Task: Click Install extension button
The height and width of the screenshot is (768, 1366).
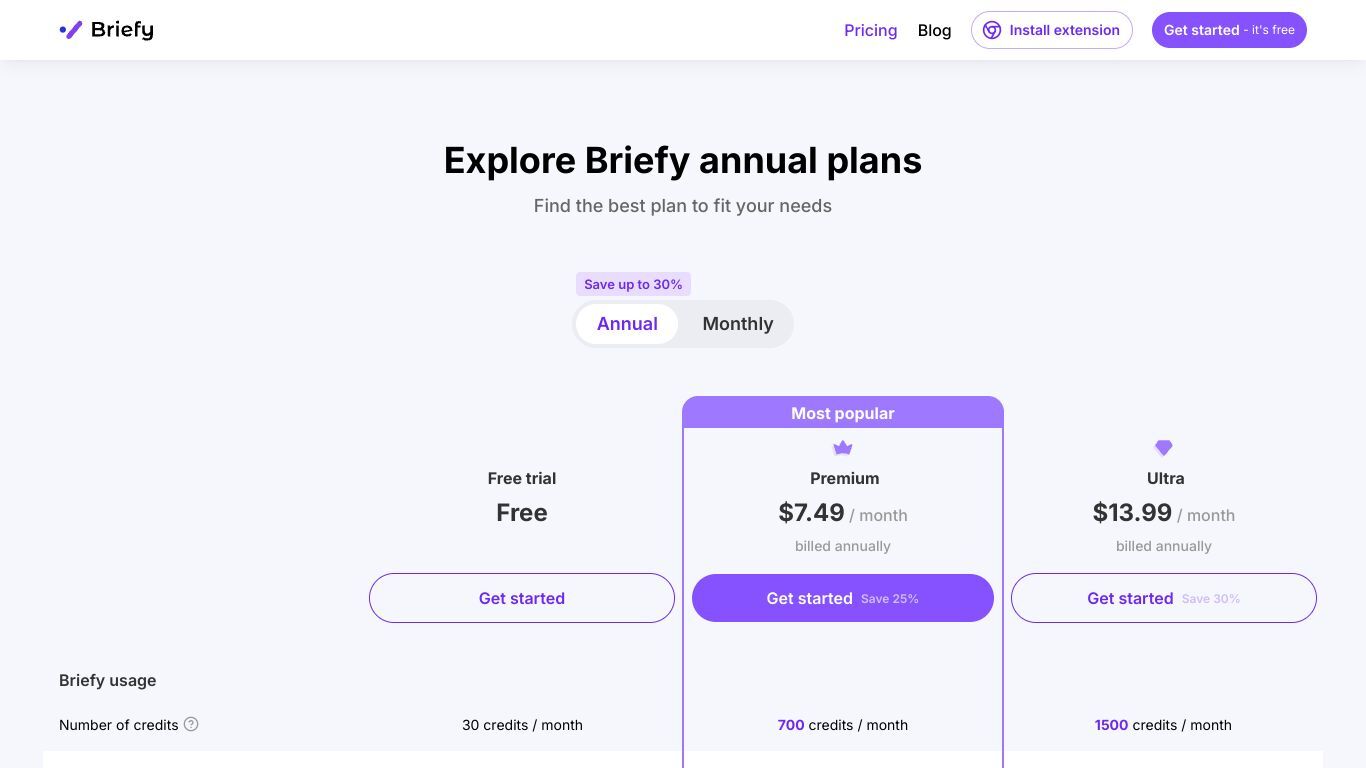Action: (x=1052, y=30)
